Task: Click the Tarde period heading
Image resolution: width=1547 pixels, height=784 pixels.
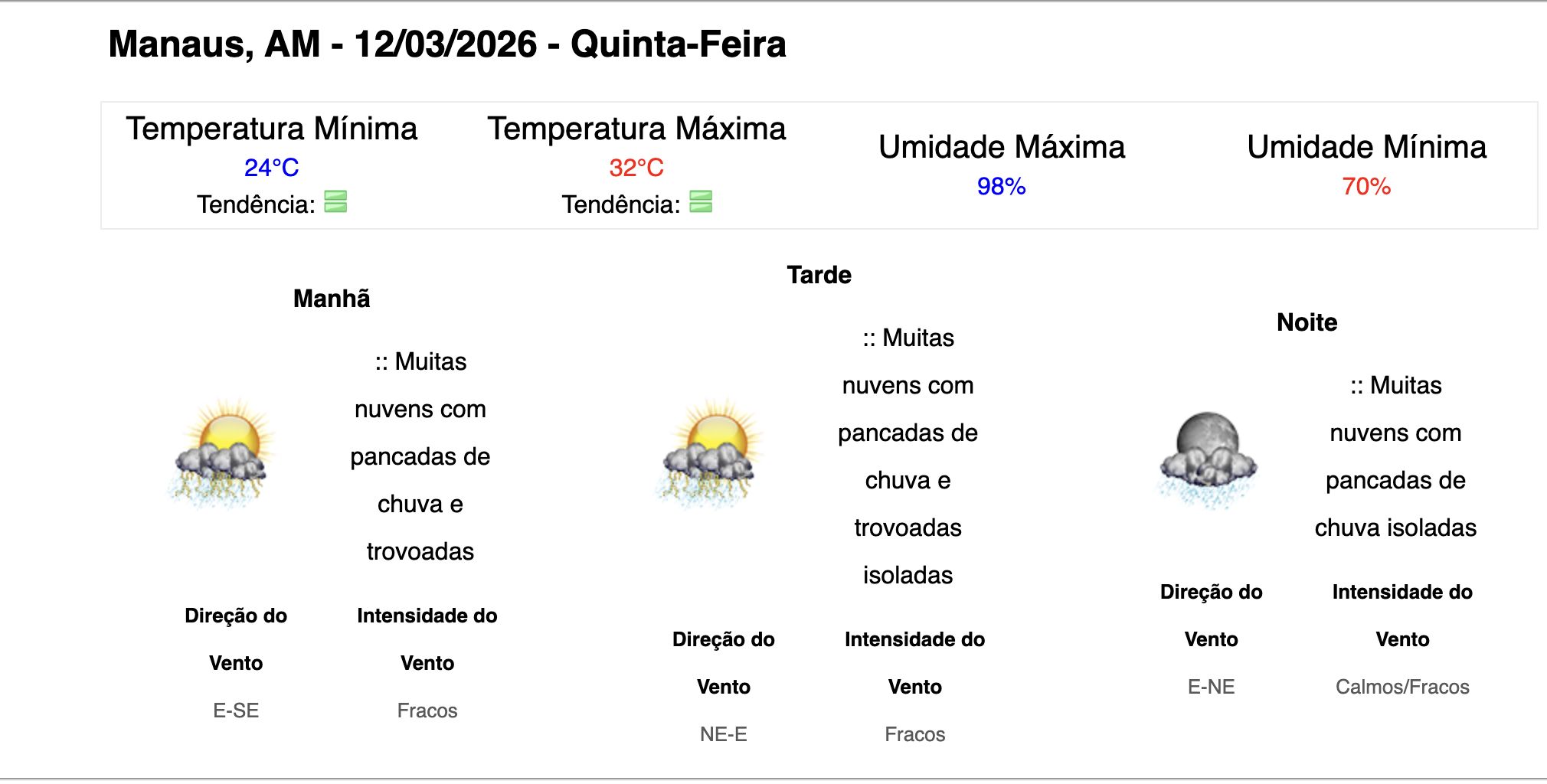Action: 819,275
